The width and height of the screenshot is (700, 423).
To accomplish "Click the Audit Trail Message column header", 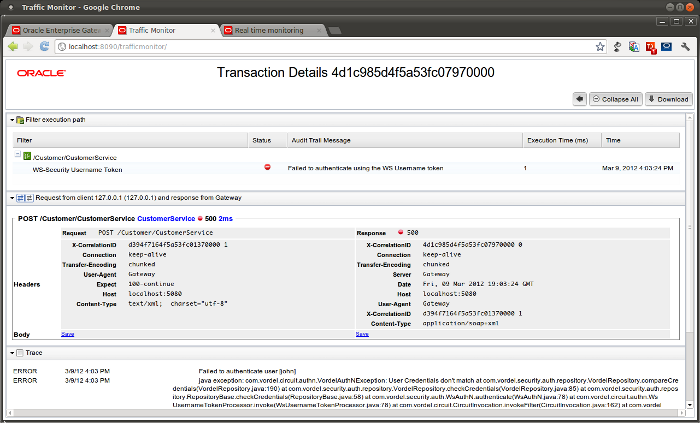I will [405, 140].
